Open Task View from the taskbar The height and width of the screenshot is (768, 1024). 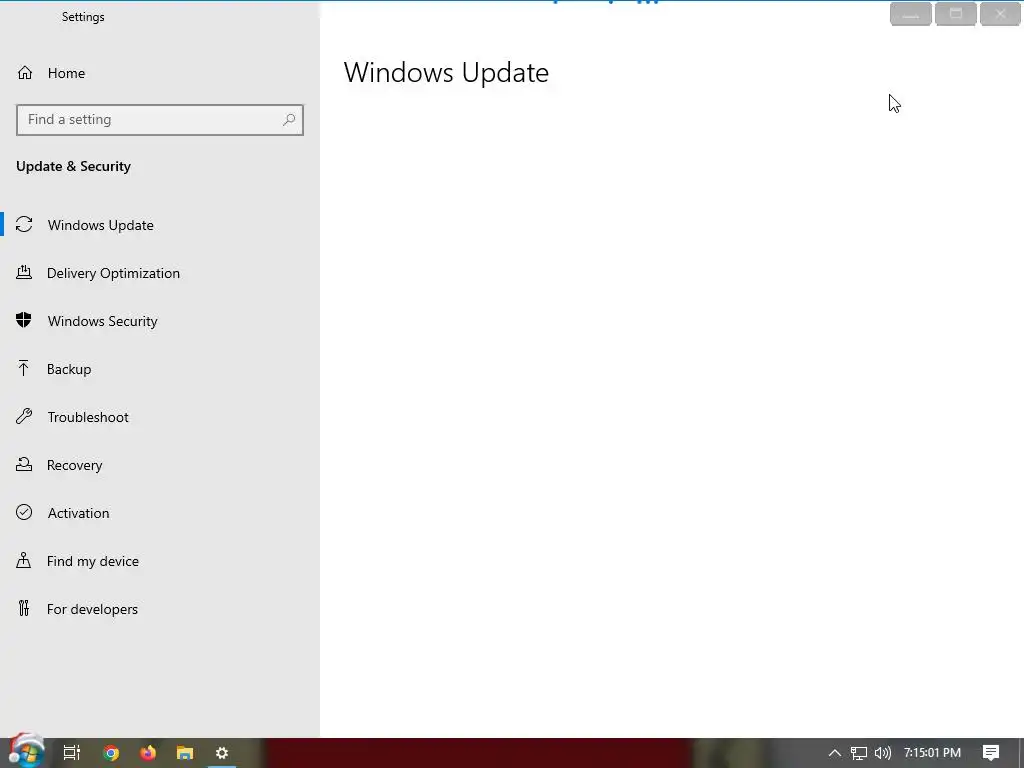click(72, 753)
